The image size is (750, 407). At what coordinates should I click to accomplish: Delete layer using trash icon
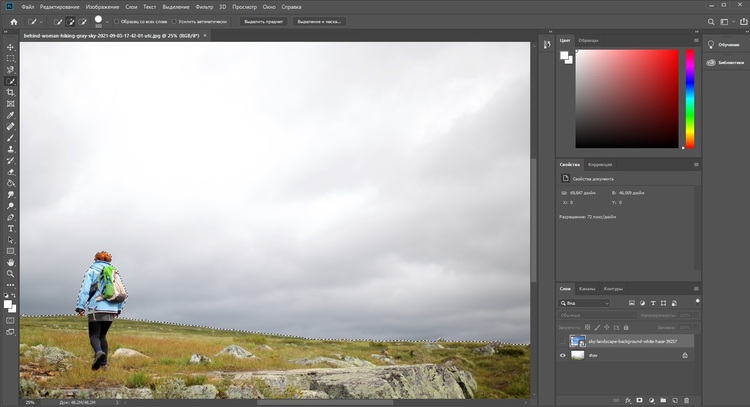pyautogui.click(x=687, y=399)
